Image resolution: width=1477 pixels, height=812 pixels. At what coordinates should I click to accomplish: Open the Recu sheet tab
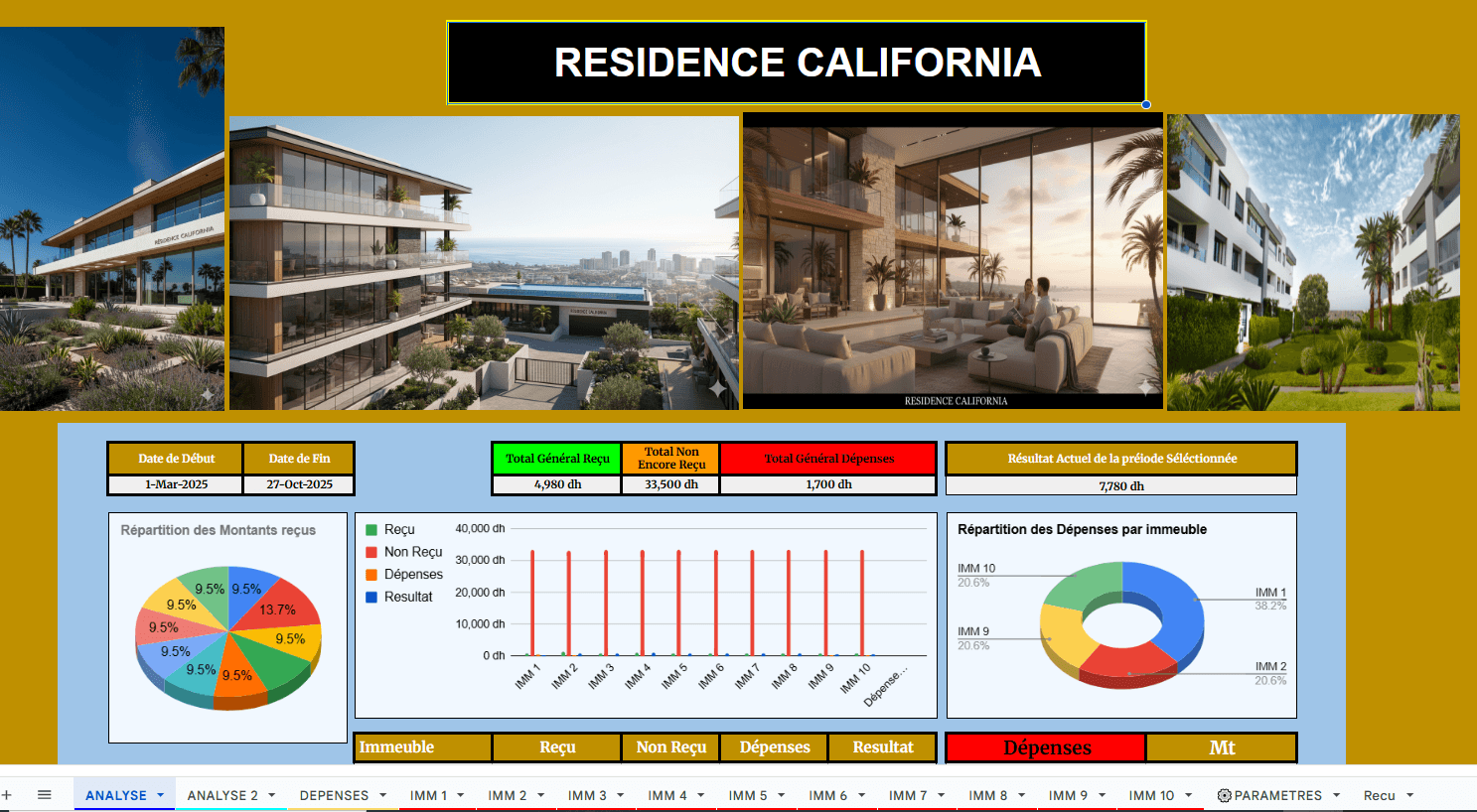point(1379,795)
